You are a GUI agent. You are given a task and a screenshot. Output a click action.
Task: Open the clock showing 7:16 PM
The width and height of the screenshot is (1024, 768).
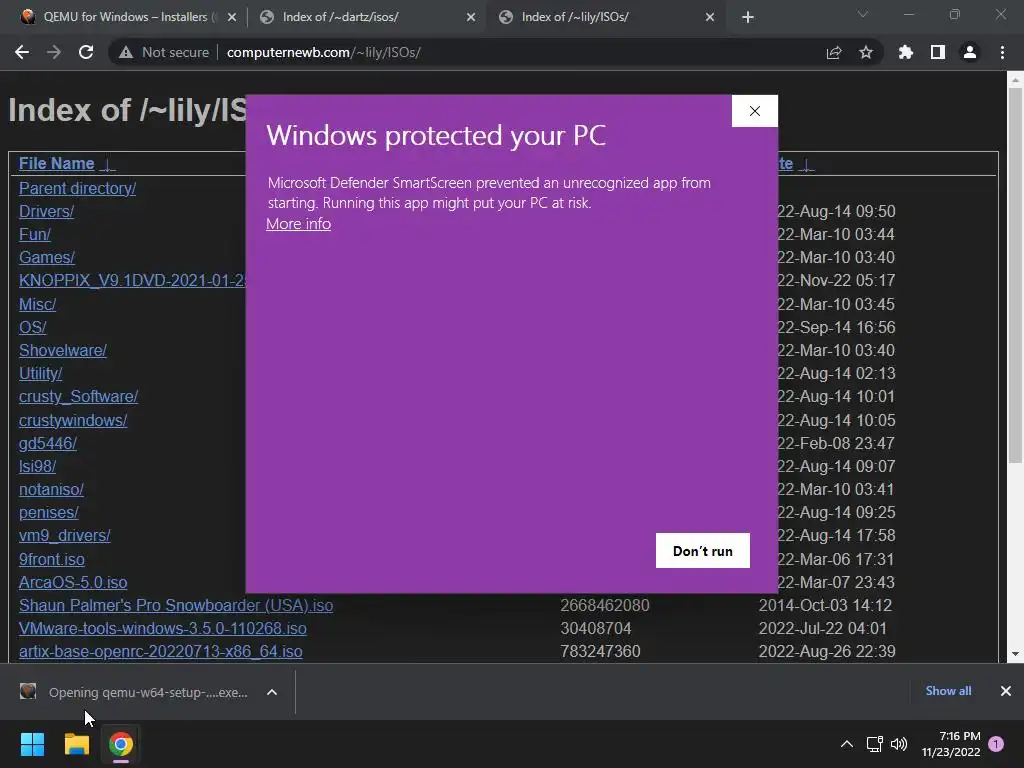click(x=951, y=744)
